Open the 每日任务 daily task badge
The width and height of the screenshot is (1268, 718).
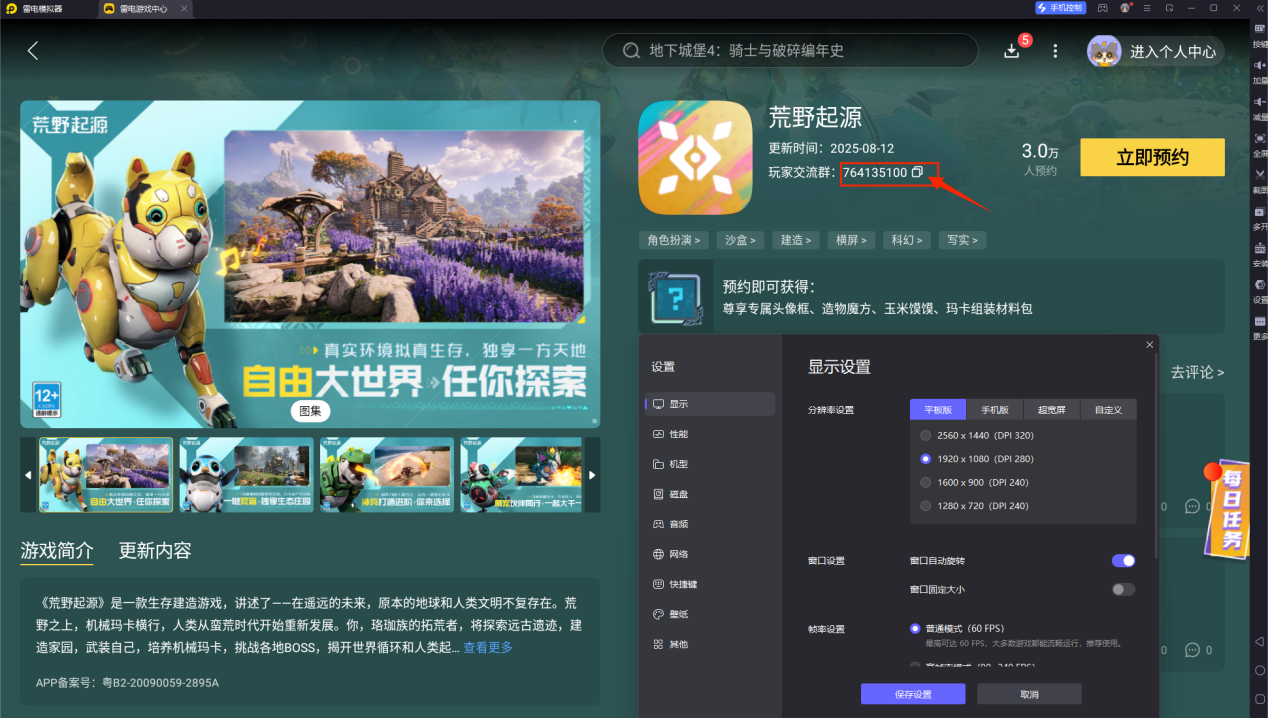point(1226,508)
